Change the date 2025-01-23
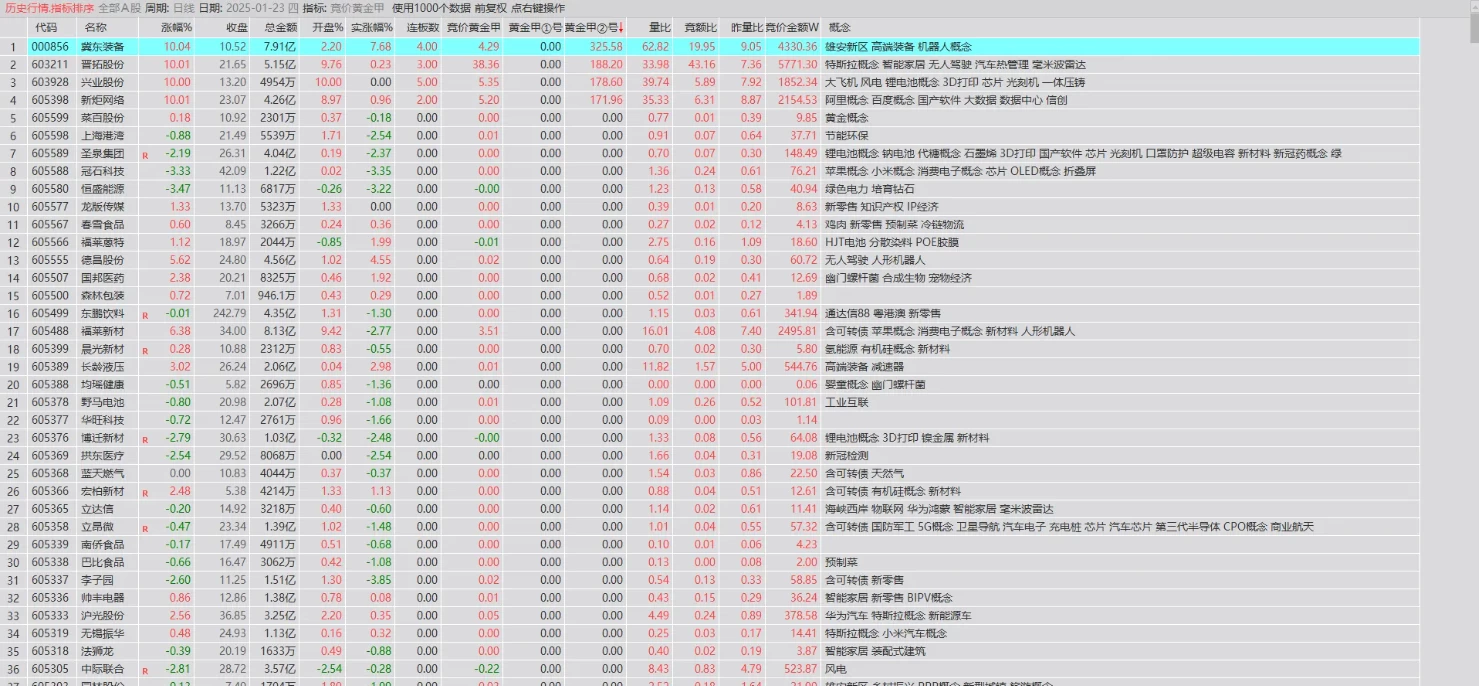Viewport: 1479px width, 686px height. coord(255,7)
